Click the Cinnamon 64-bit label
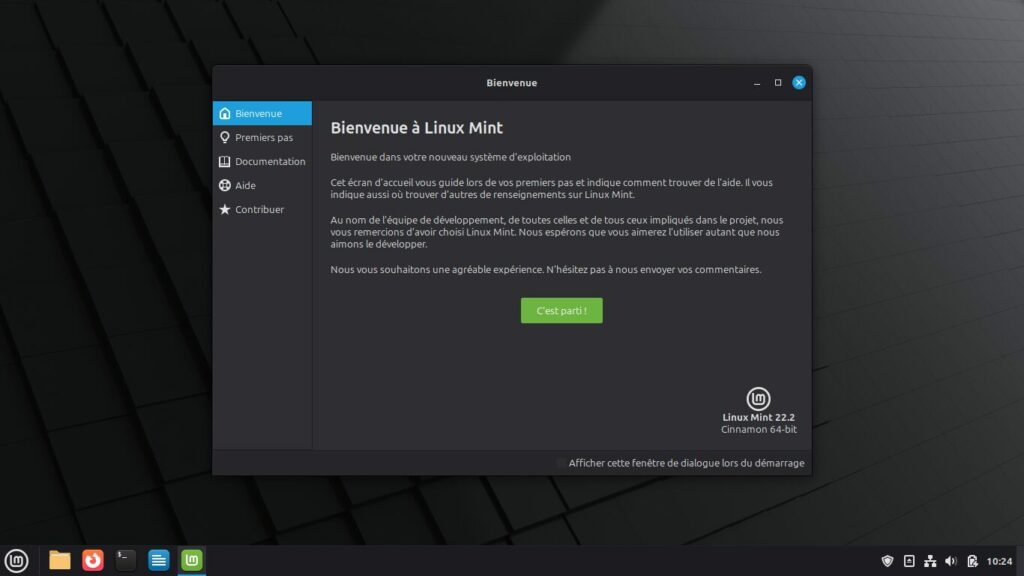1024x576 pixels. tap(758, 430)
